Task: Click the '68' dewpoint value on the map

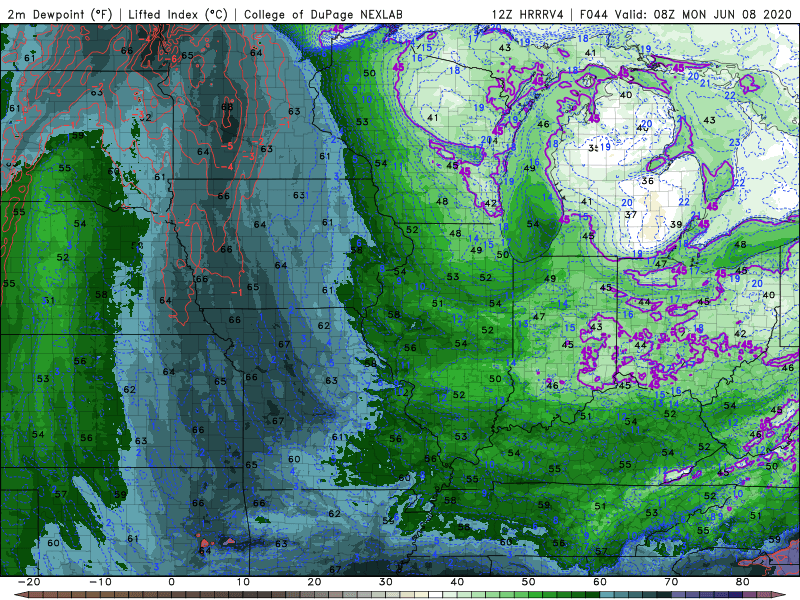Action: tap(227, 107)
